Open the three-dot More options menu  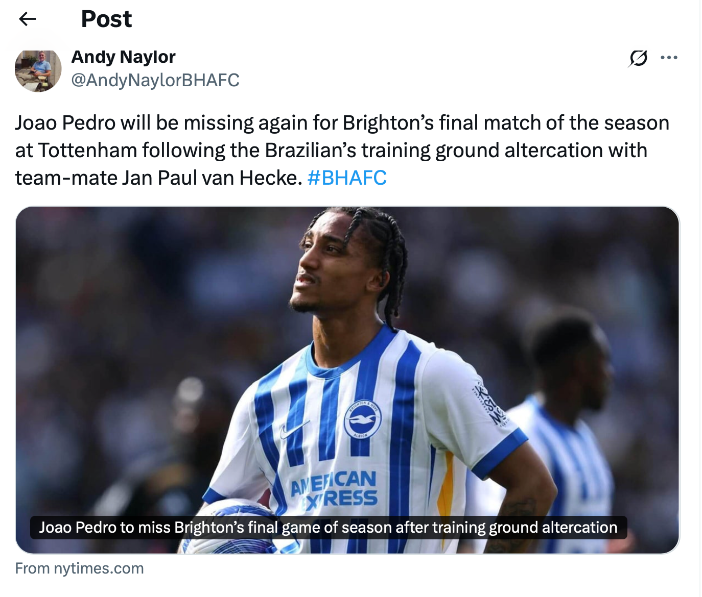click(x=670, y=57)
